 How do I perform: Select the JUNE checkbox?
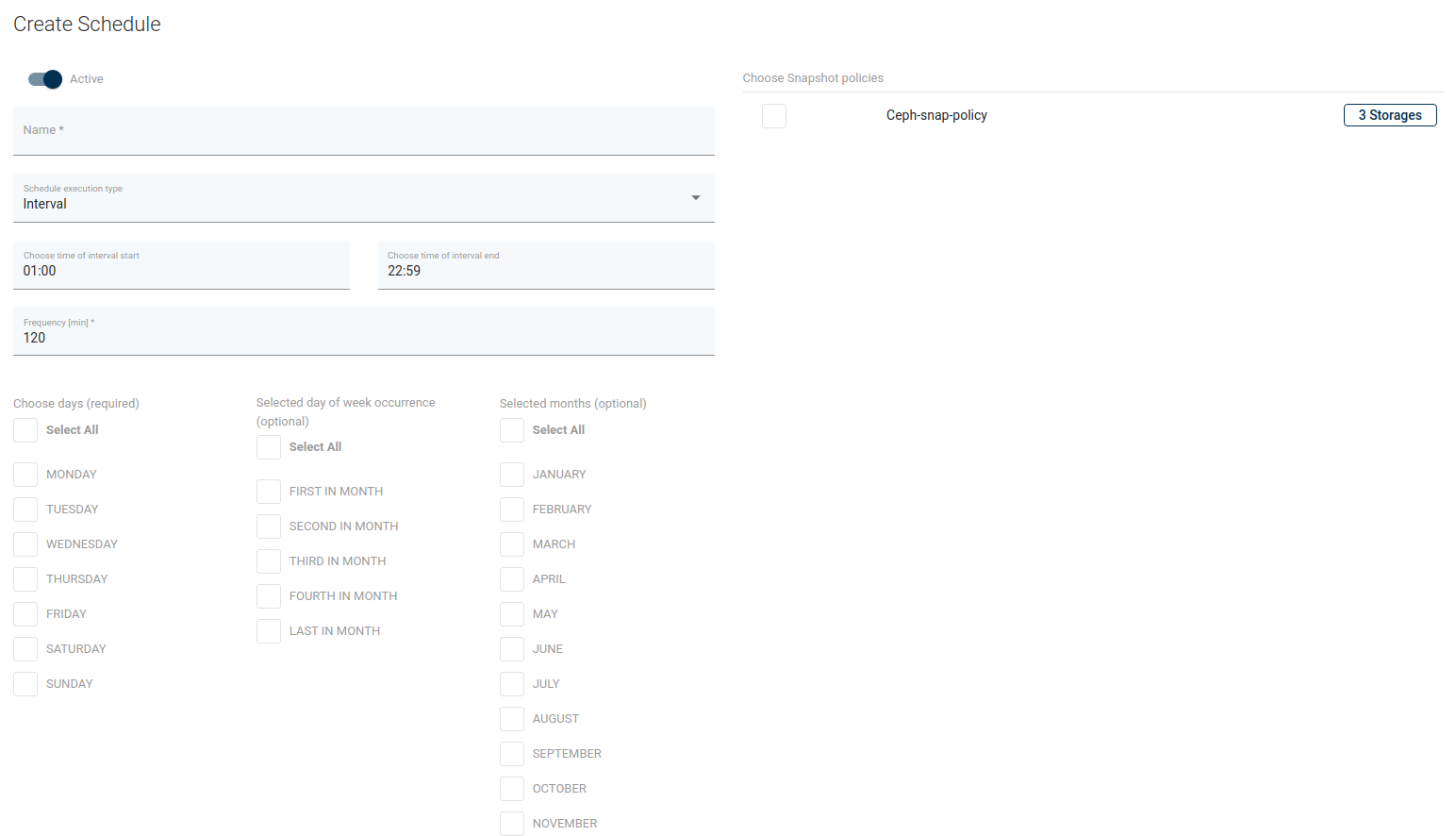(x=512, y=649)
